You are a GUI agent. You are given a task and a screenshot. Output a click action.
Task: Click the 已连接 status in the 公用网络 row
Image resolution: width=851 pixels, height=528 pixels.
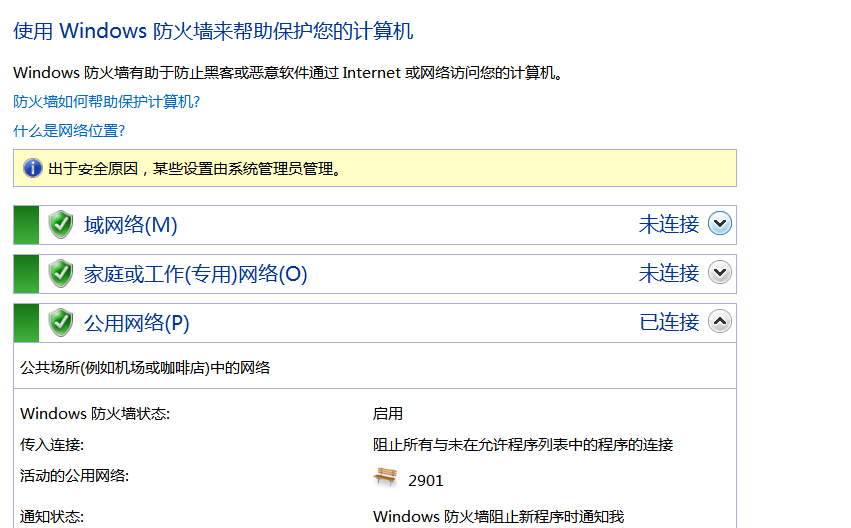pyautogui.click(x=668, y=322)
